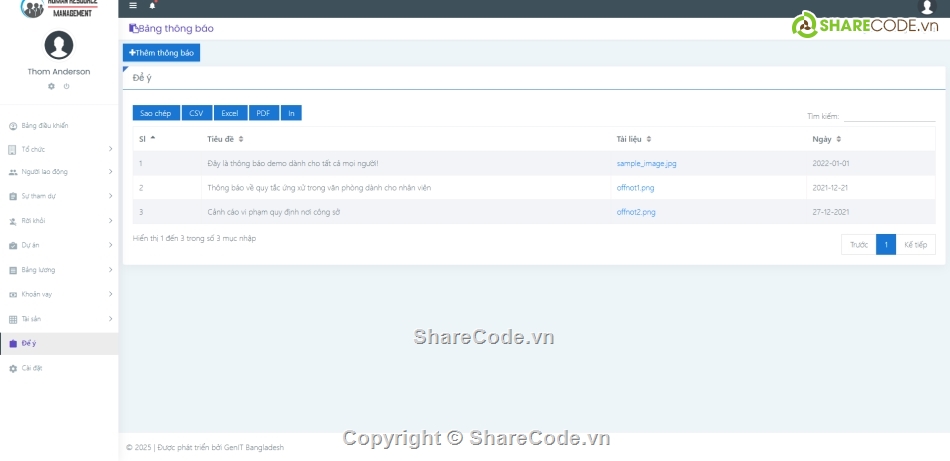Click the power logout icon under Thom Anderson
The image size is (950, 461).
(67, 86)
